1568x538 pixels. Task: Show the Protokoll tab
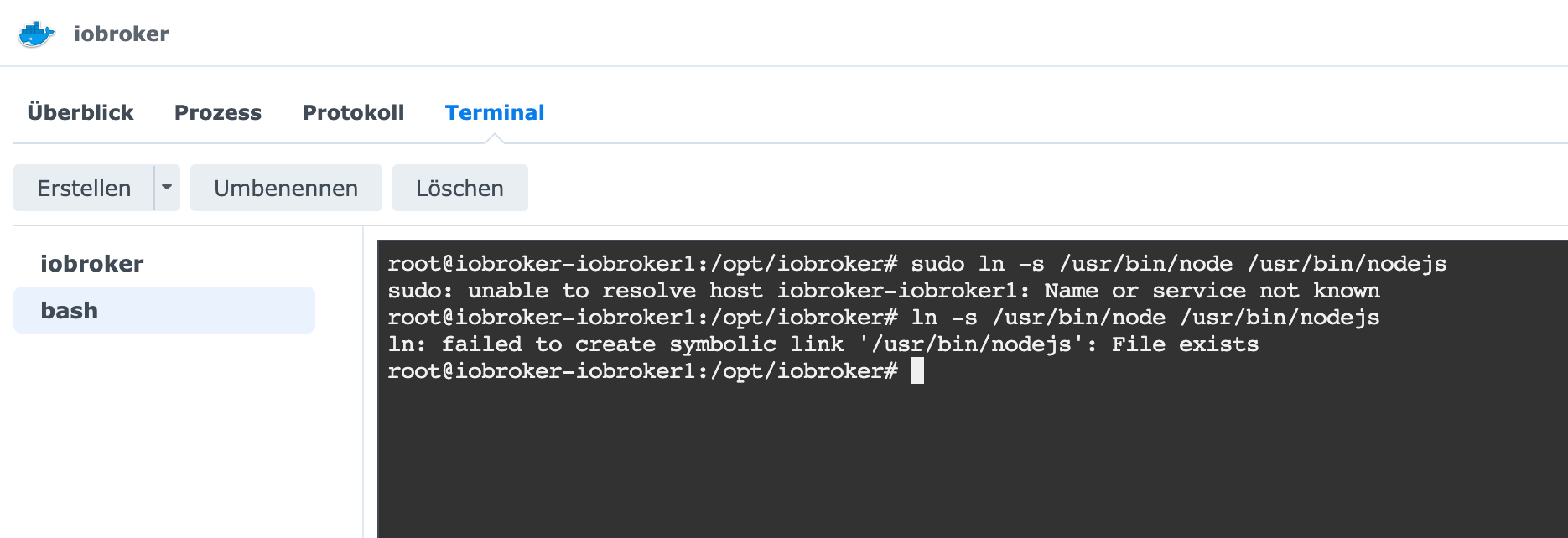(353, 113)
